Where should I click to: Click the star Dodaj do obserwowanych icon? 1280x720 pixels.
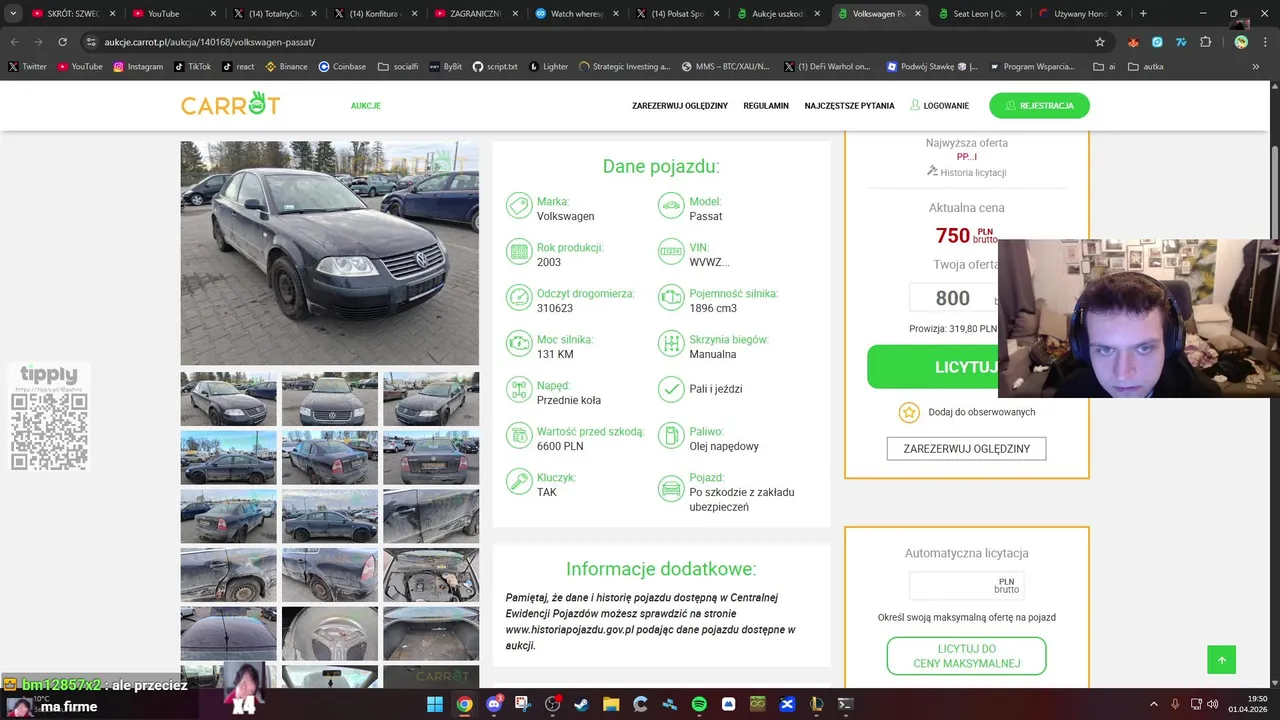pyautogui.click(x=909, y=412)
